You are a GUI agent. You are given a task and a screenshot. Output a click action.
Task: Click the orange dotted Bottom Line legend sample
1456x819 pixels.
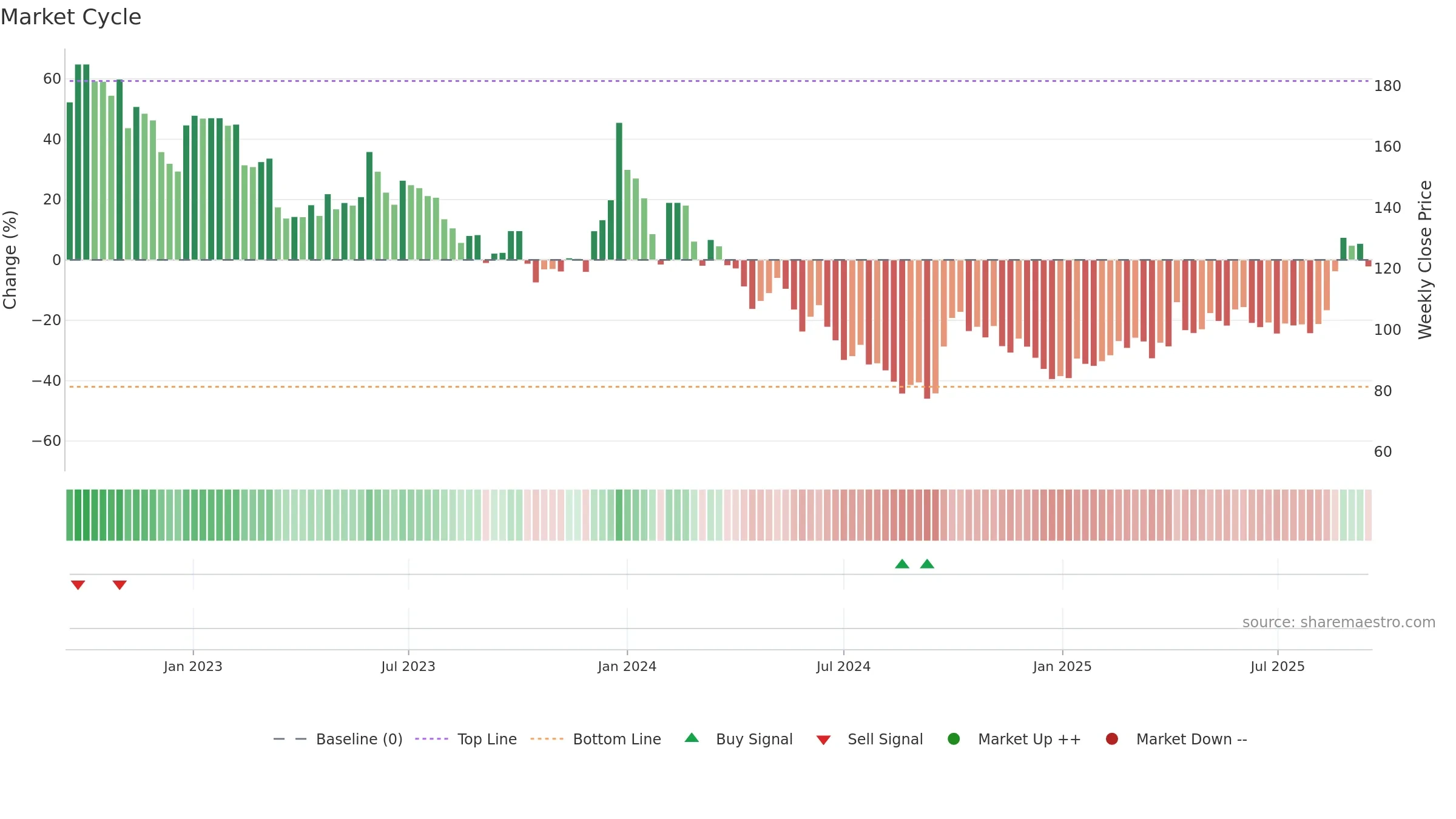[547, 739]
